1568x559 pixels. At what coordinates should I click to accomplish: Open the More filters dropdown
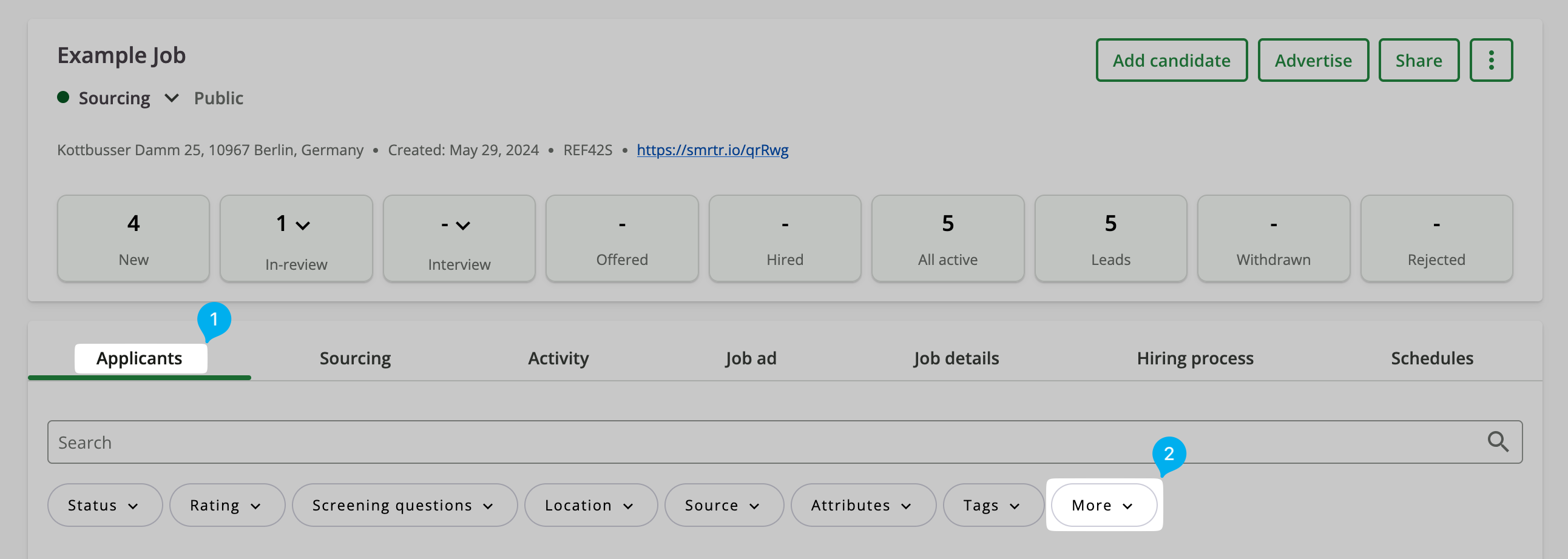click(x=1103, y=505)
